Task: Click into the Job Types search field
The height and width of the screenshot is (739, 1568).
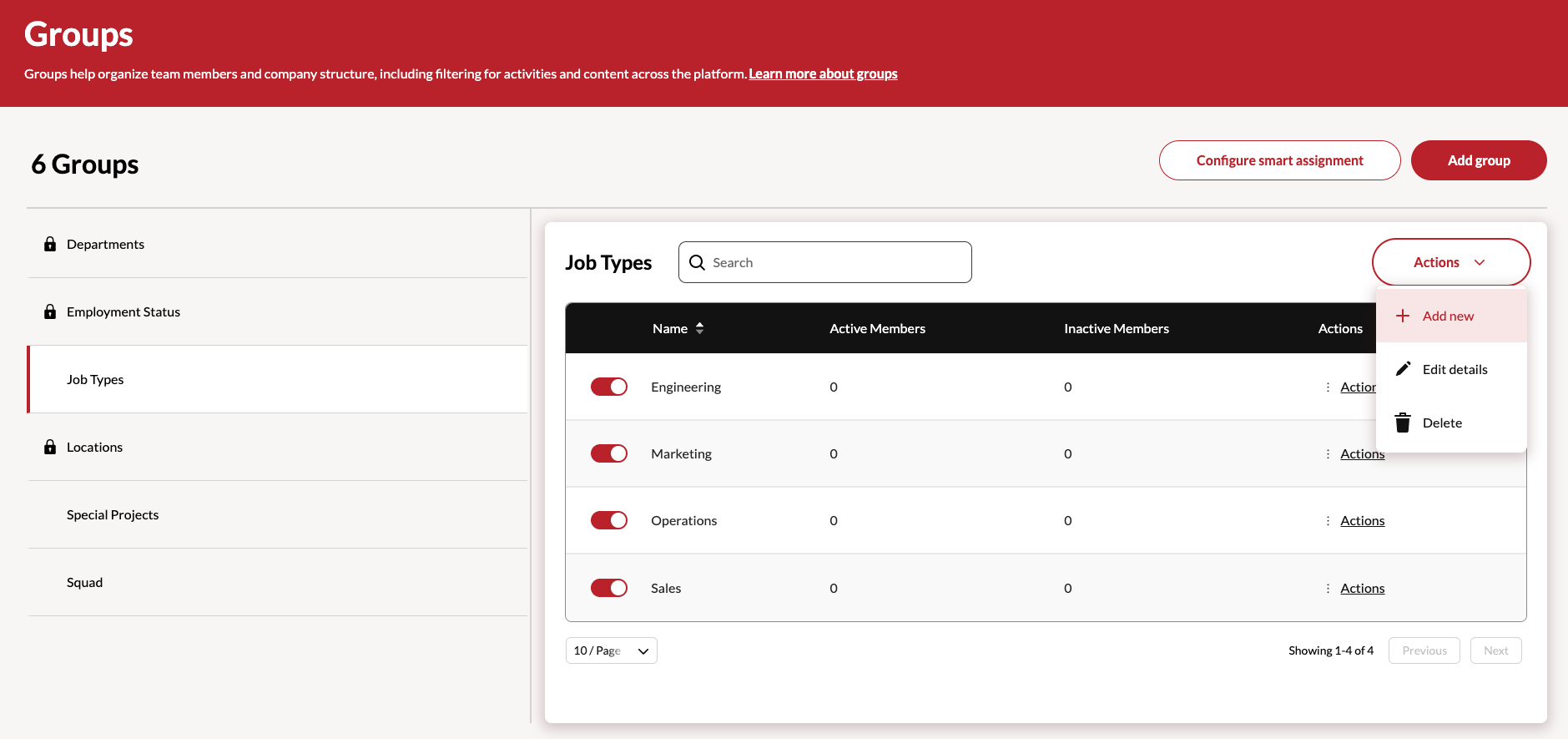Action: click(834, 262)
